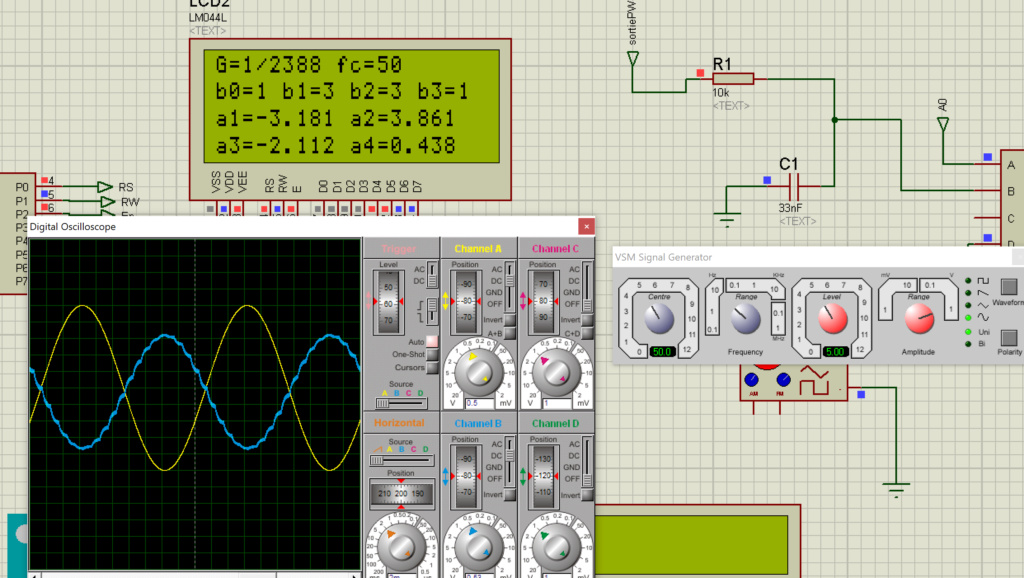Select the sortiePWM terminal symbol
The width and height of the screenshot is (1024, 578).
pyautogui.click(x=633, y=59)
